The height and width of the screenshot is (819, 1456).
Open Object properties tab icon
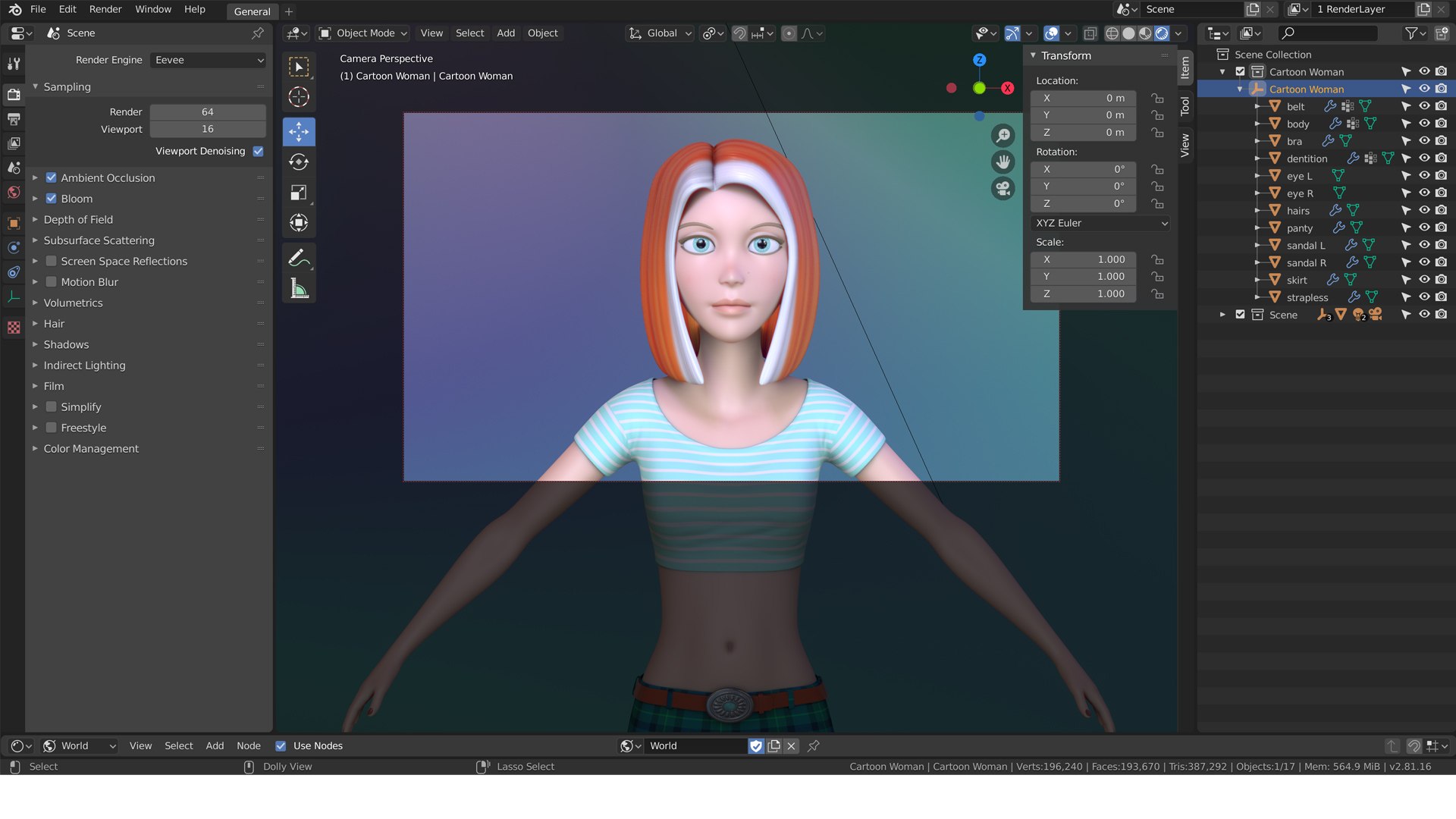pyautogui.click(x=14, y=223)
